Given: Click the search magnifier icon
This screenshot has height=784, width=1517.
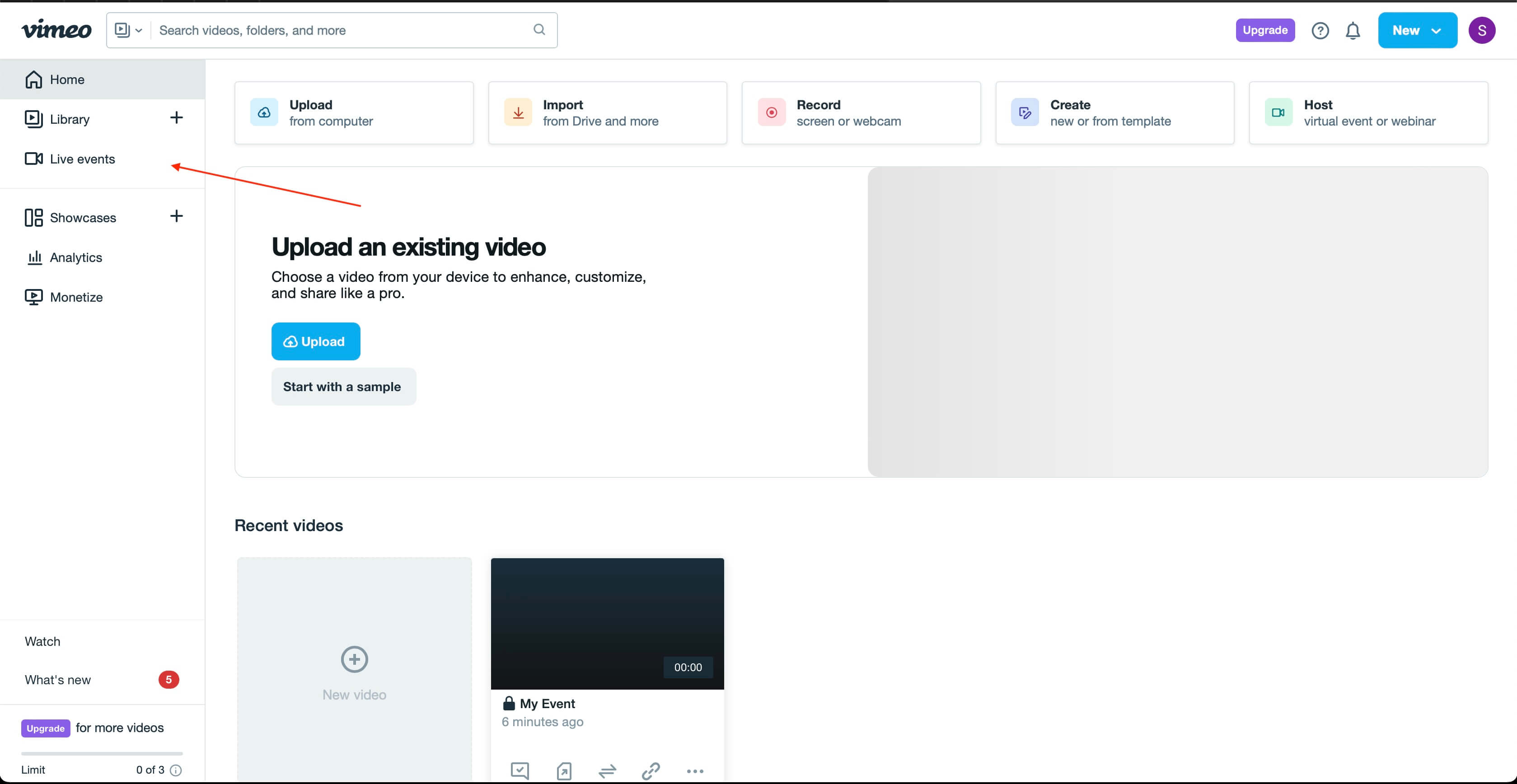Looking at the screenshot, I should point(539,29).
